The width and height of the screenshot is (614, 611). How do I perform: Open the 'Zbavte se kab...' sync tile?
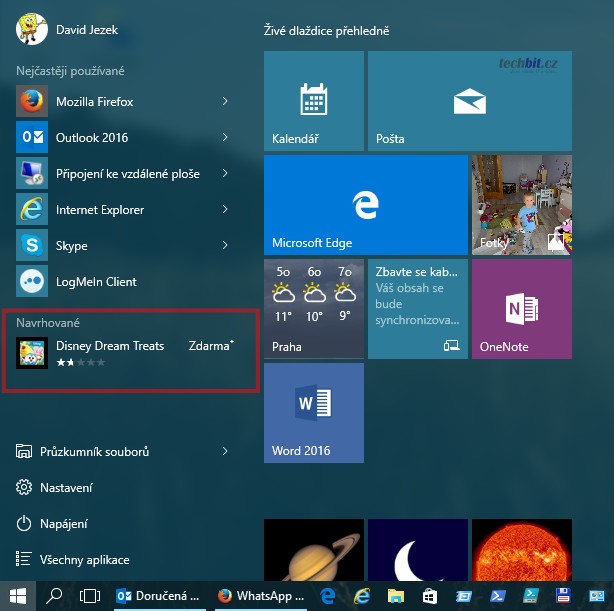418,309
